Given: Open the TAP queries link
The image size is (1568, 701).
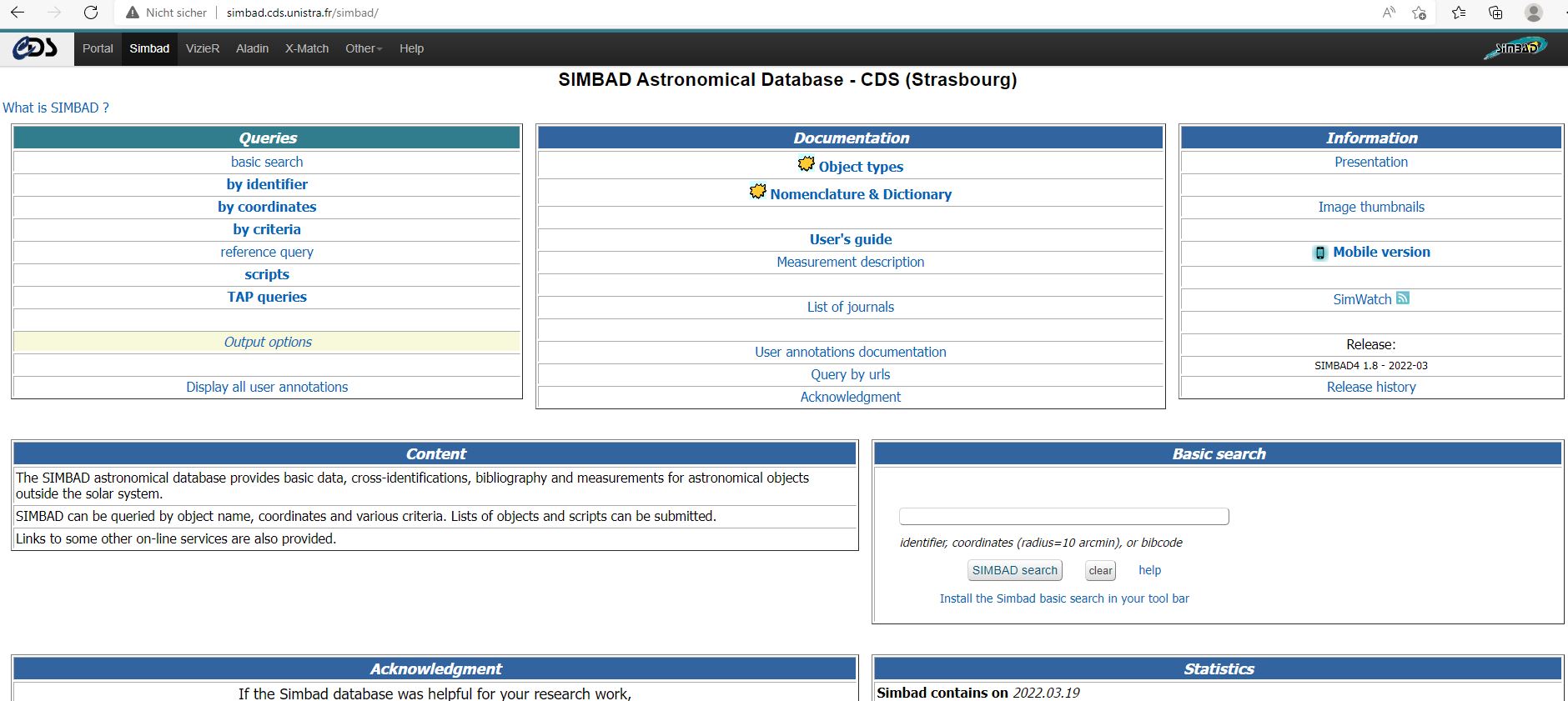Looking at the screenshot, I should (x=267, y=297).
